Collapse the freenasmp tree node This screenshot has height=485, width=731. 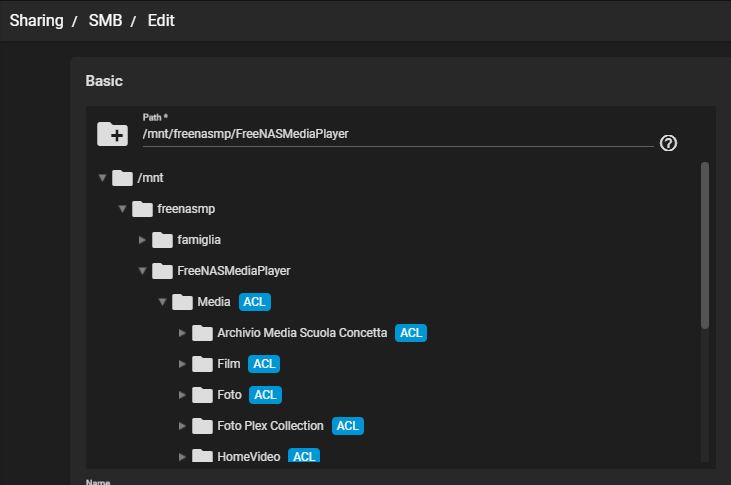(122, 209)
